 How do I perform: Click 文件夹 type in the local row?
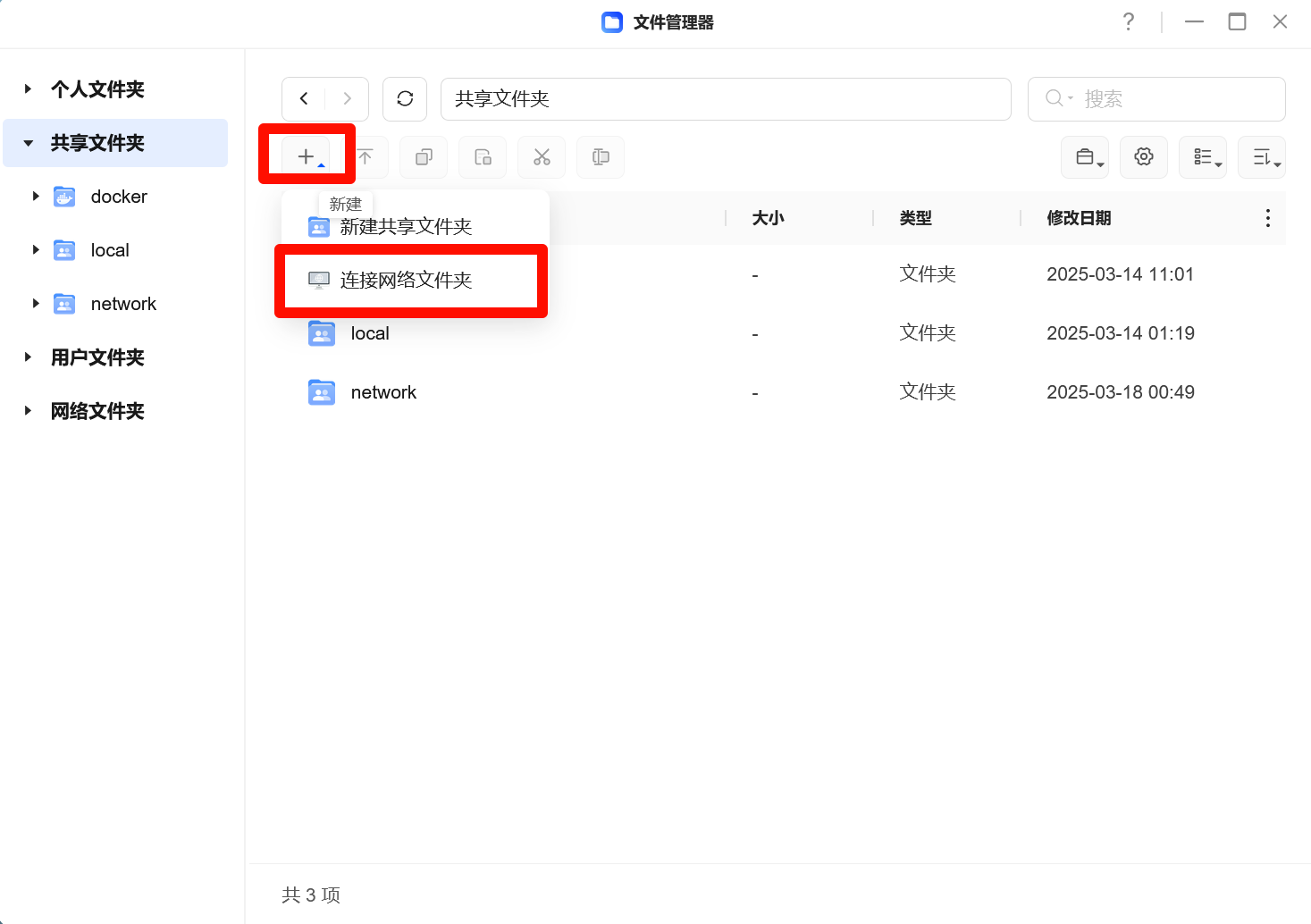(x=928, y=333)
